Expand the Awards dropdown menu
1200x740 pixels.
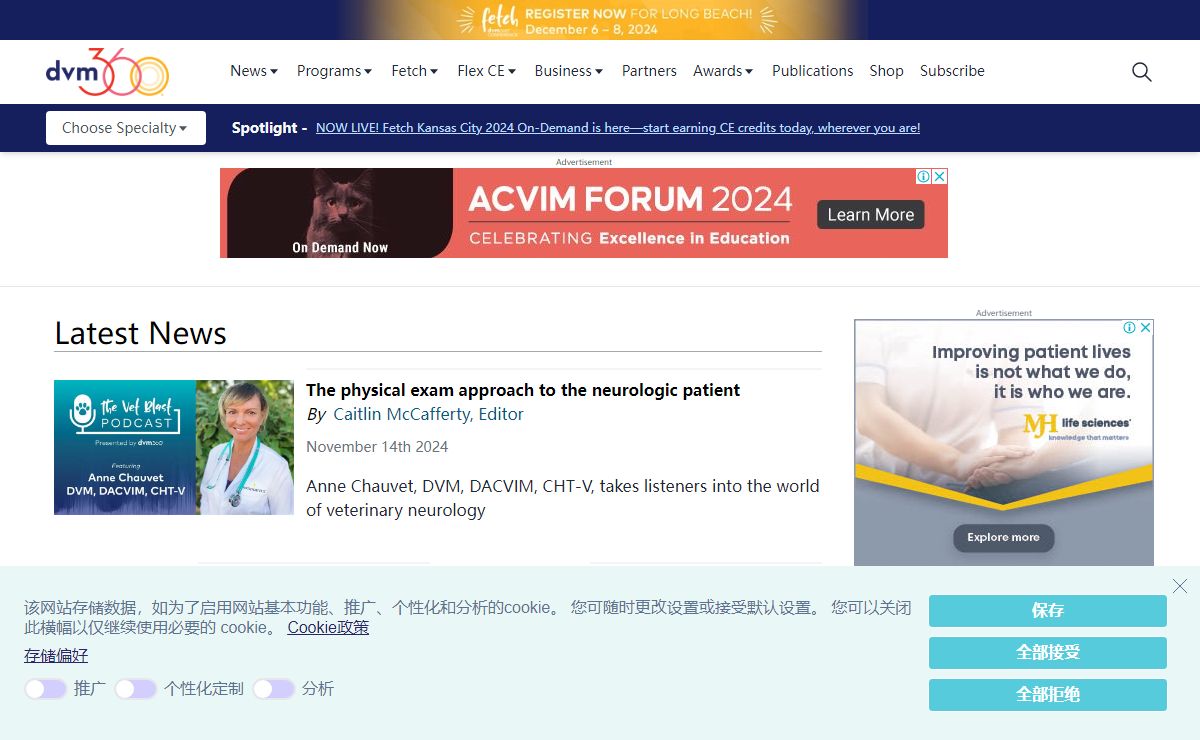tap(723, 71)
